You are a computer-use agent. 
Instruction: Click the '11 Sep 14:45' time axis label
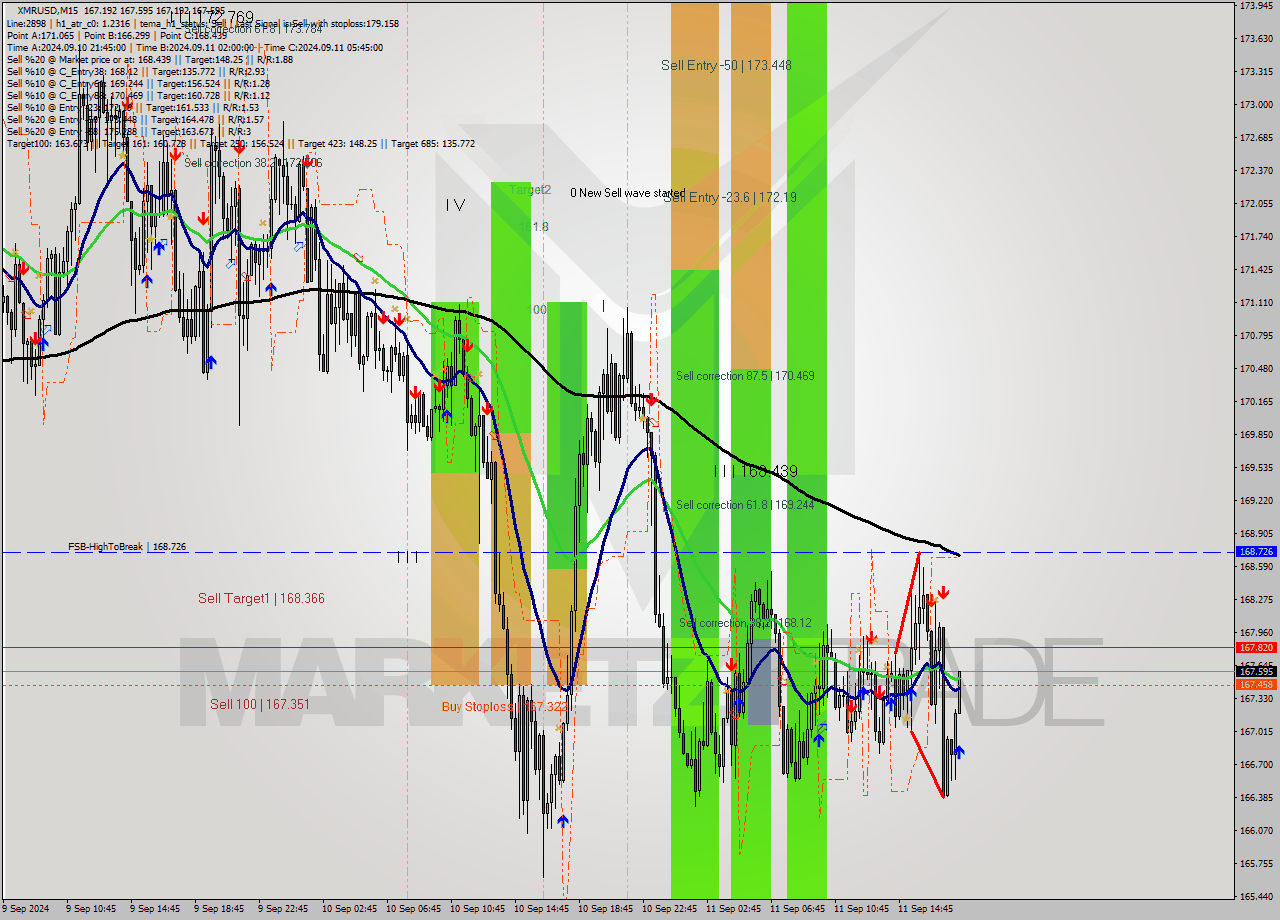925,909
